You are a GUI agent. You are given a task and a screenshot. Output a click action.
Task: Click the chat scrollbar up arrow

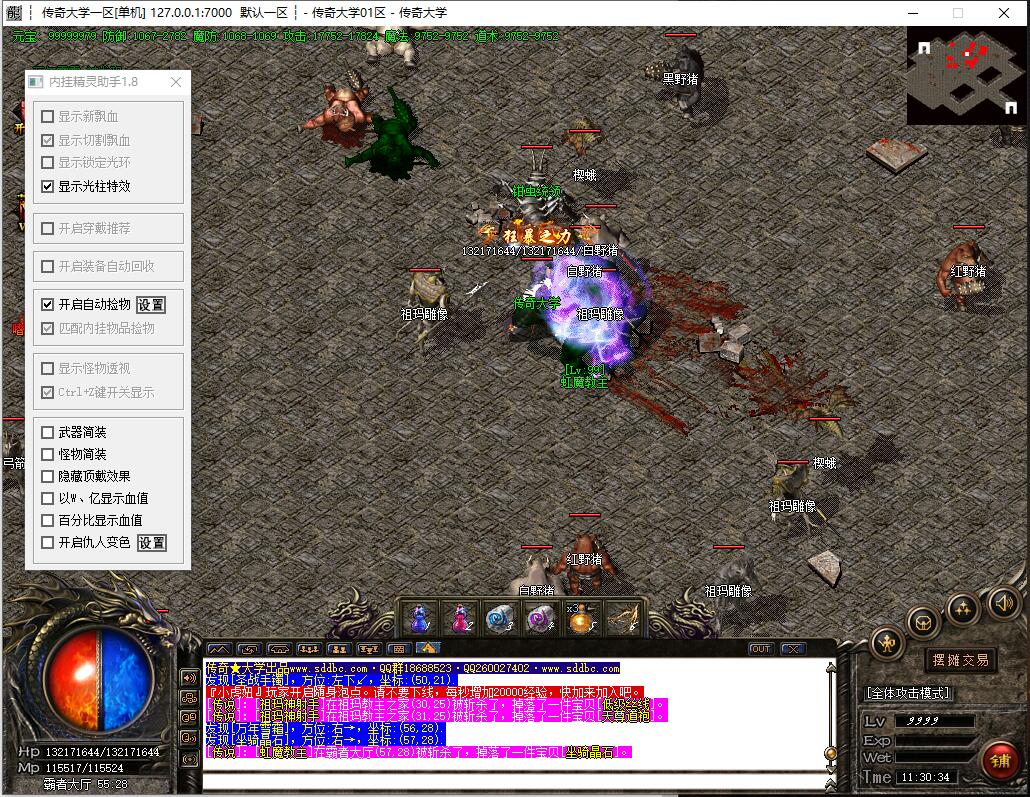click(830, 668)
